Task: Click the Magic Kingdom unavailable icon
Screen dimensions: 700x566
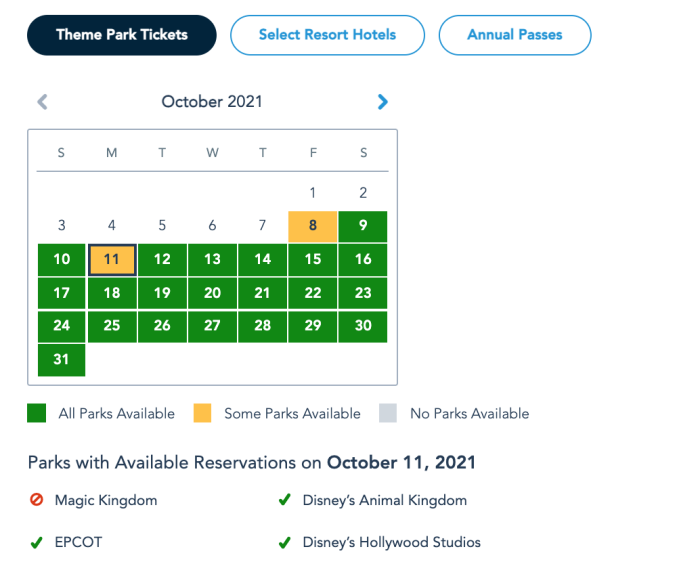Action: [x=37, y=500]
